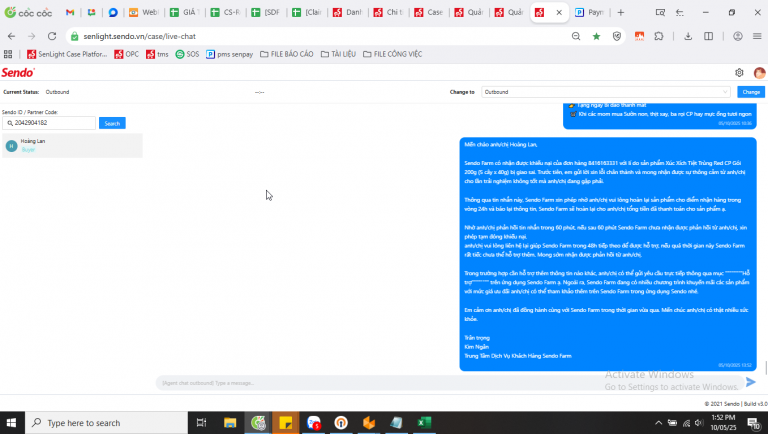
Task: Expand the FILE CÔNG VIỆC bookmark folder
Action: tap(392, 54)
